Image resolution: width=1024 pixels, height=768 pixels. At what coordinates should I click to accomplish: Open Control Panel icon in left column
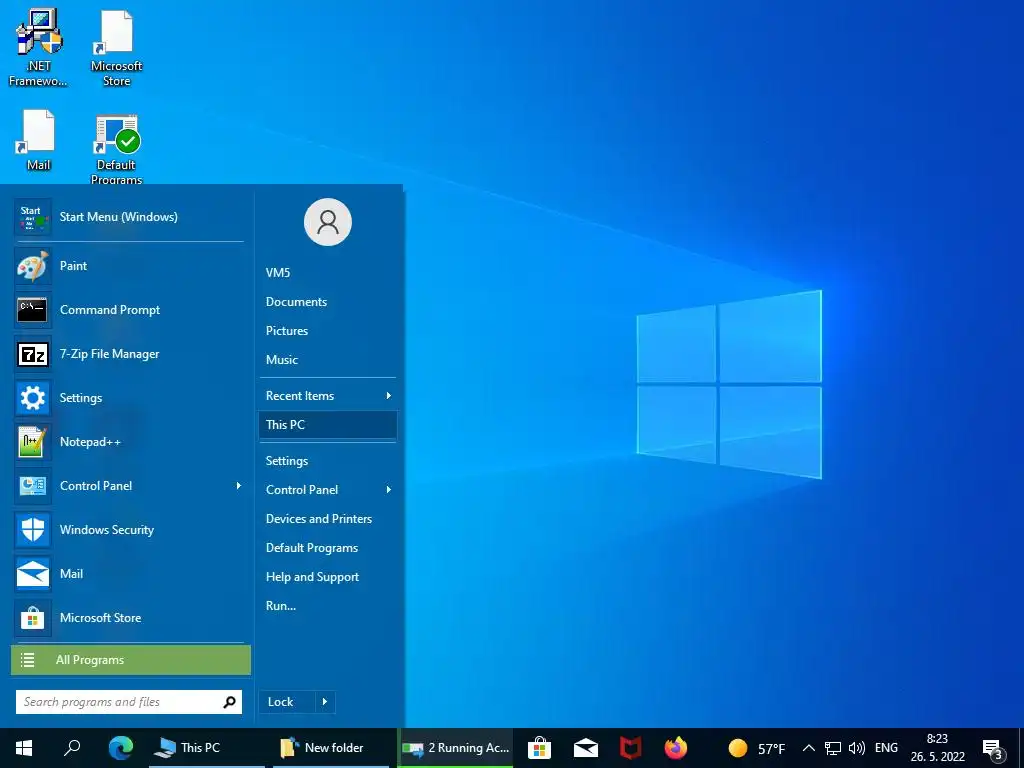(x=33, y=486)
